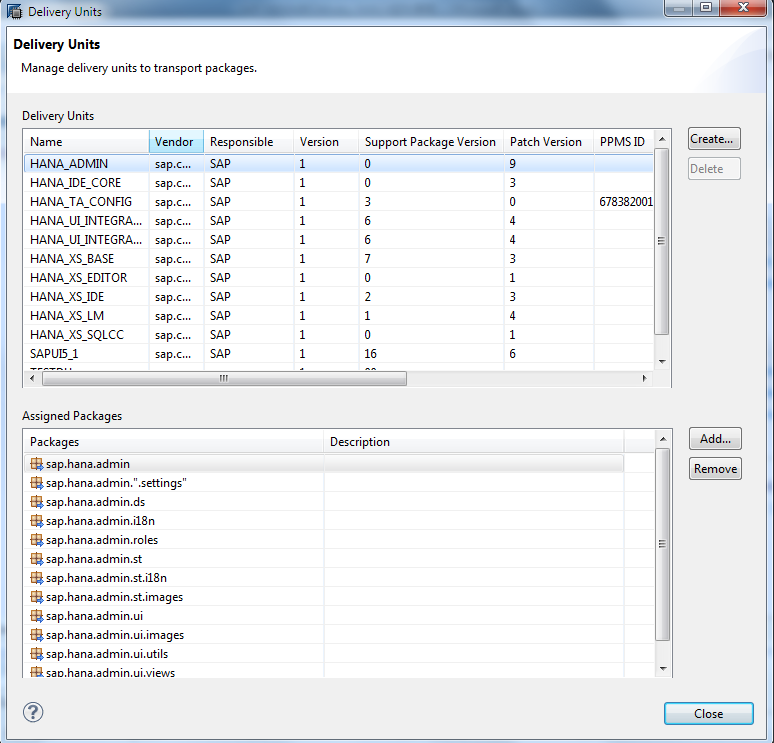
Task: Click the package icon for sap.hana.admin.ui
Action: (x=37, y=616)
